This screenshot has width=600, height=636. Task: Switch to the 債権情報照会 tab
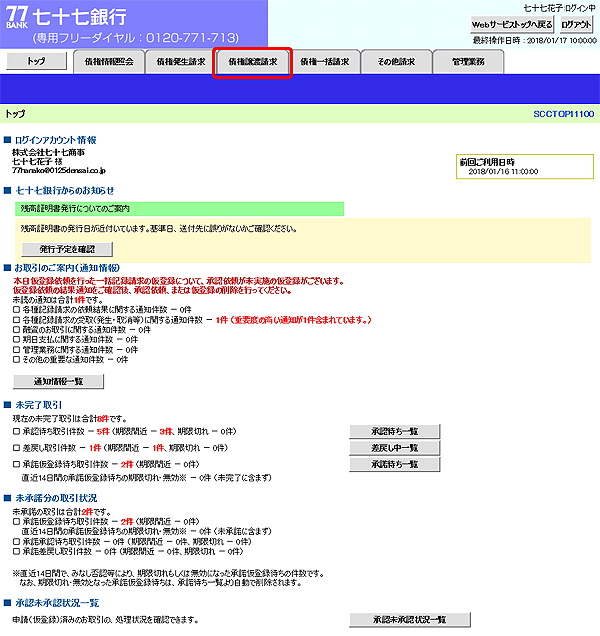109,62
